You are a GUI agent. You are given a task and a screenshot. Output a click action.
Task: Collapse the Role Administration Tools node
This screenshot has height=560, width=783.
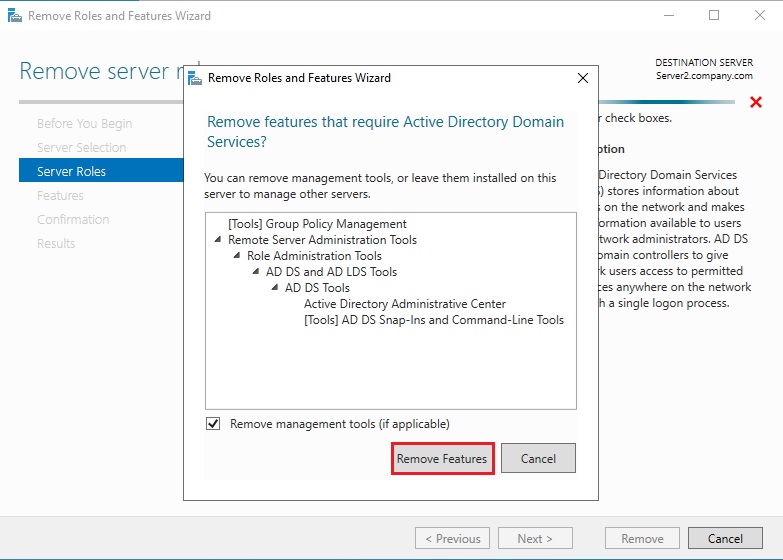(237, 256)
